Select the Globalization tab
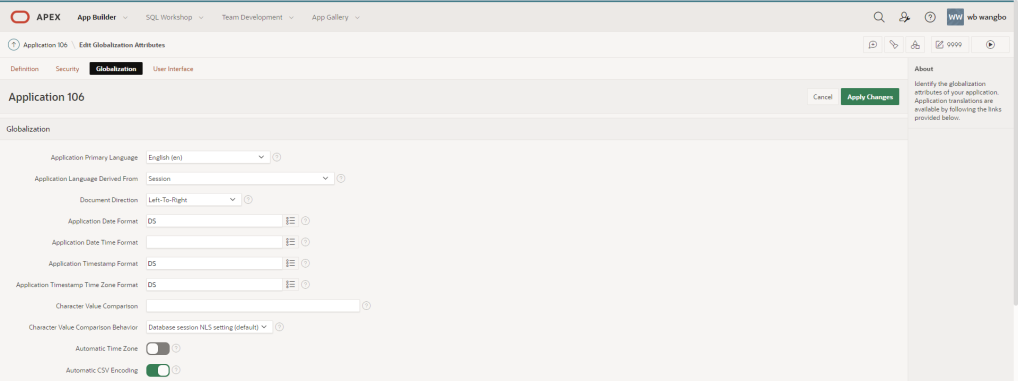Viewport: 1018px width, 381px height. click(116, 69)
